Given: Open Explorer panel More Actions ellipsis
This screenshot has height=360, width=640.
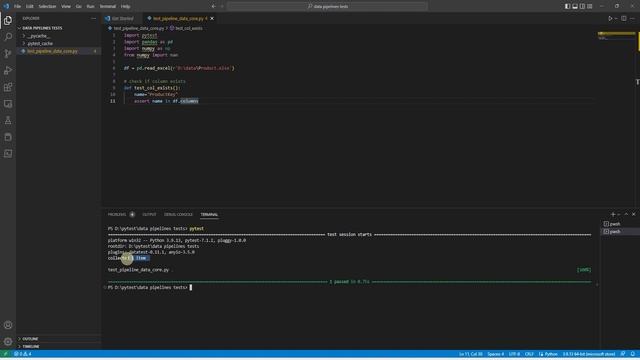Looking at the screenshot, I should click(93, 18).
